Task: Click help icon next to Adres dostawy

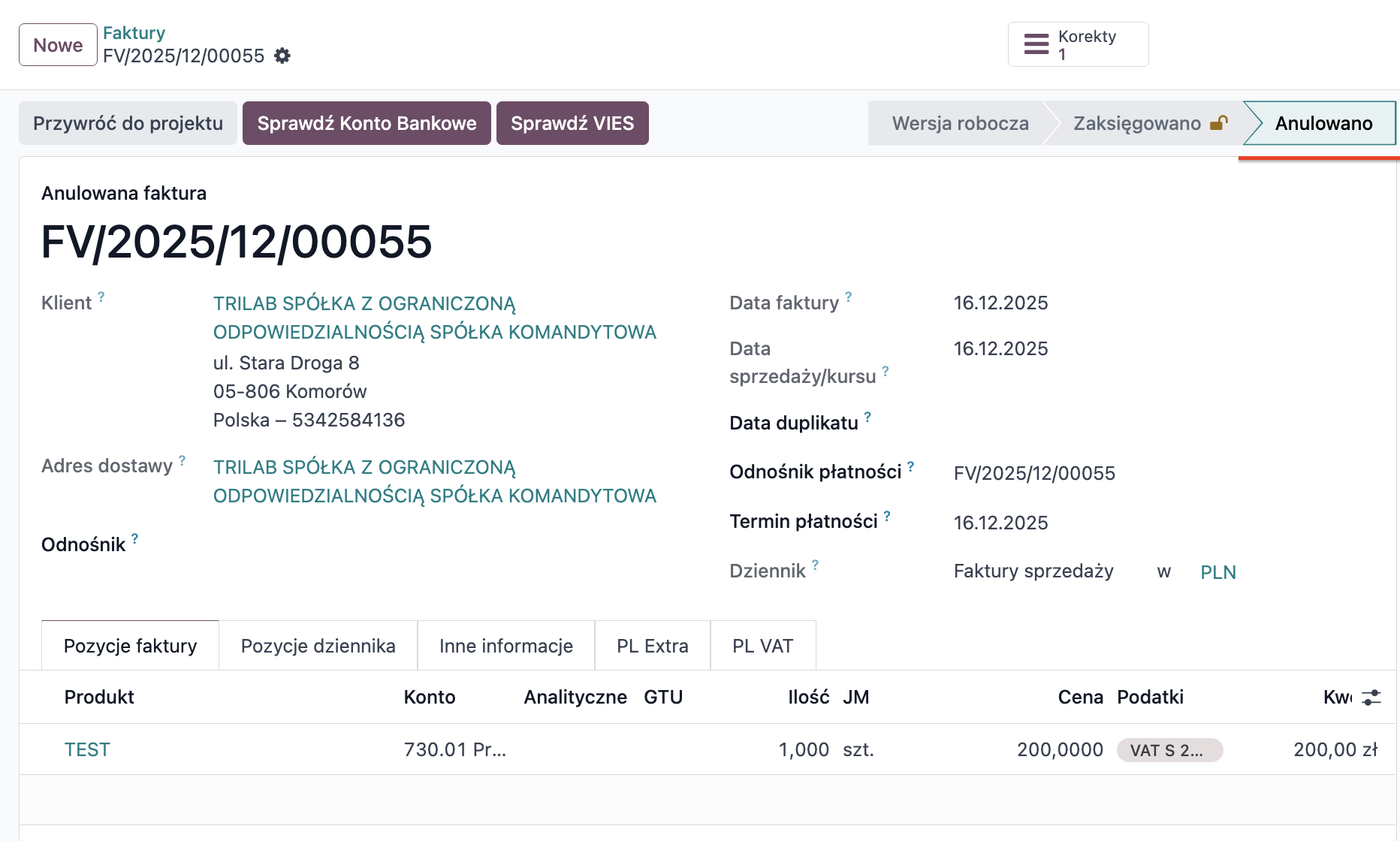Action: pos(182,460)
